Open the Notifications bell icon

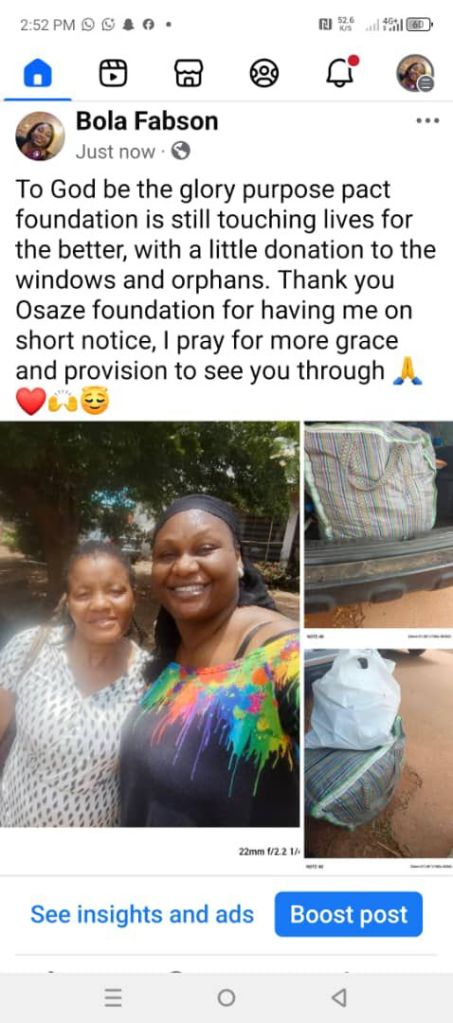(341, 72)
